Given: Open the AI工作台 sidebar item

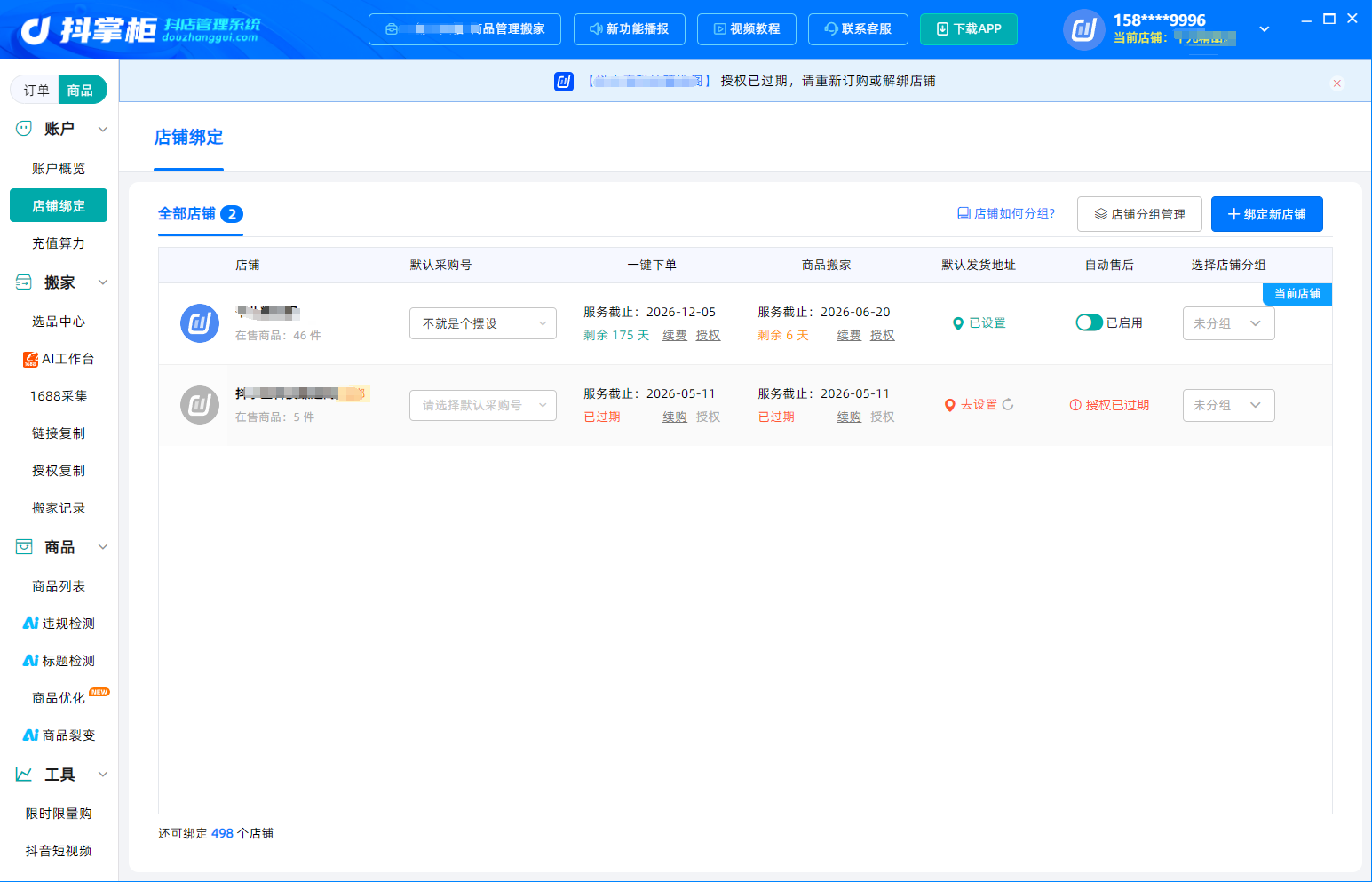Looking at the screenshot, I should click(59, 359).
